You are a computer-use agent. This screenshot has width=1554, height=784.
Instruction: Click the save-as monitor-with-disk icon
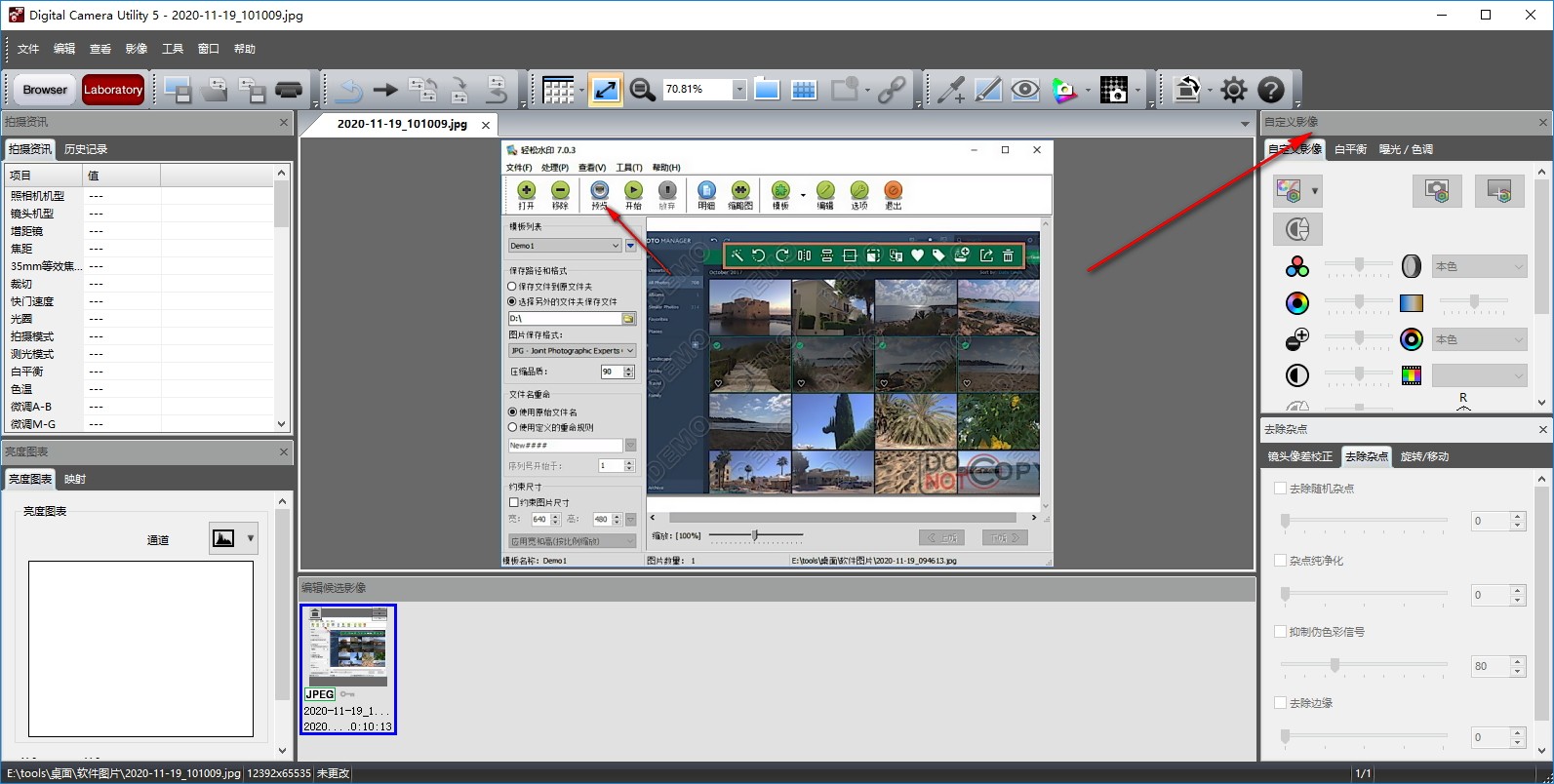(x=178, y=90)
